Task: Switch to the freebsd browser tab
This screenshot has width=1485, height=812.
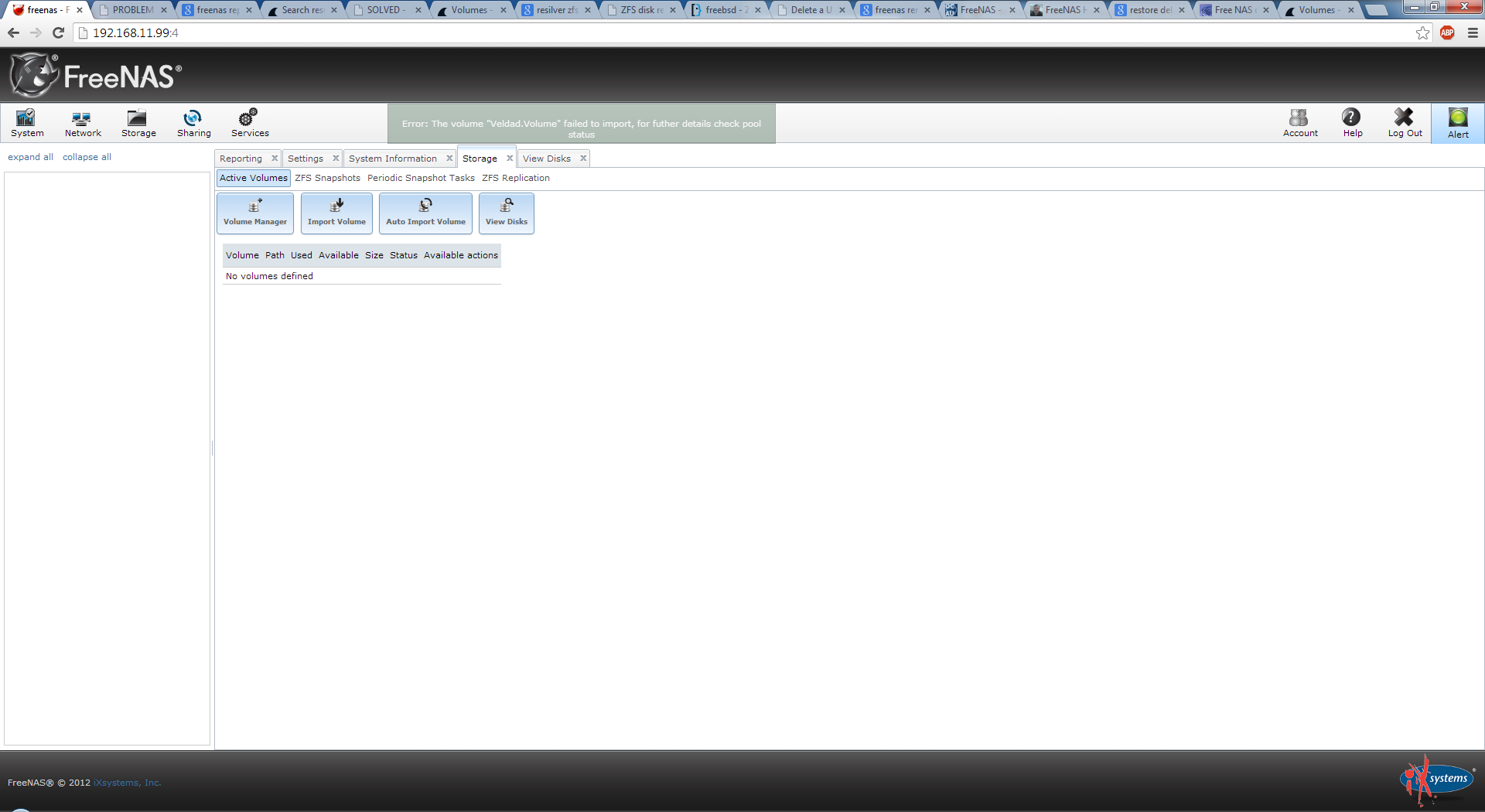Action: tap(726, 10)
